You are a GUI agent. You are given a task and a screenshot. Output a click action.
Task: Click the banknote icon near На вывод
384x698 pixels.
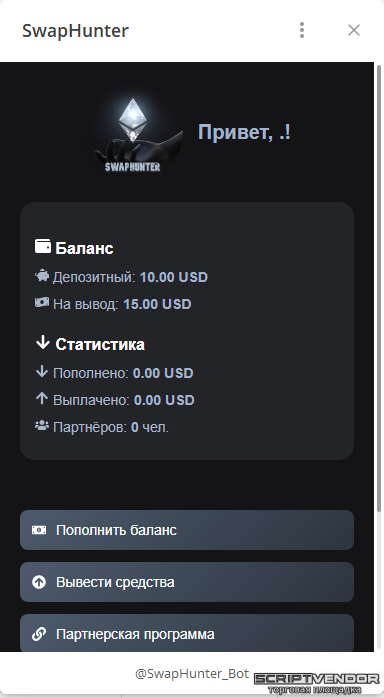tap(42, 303)
